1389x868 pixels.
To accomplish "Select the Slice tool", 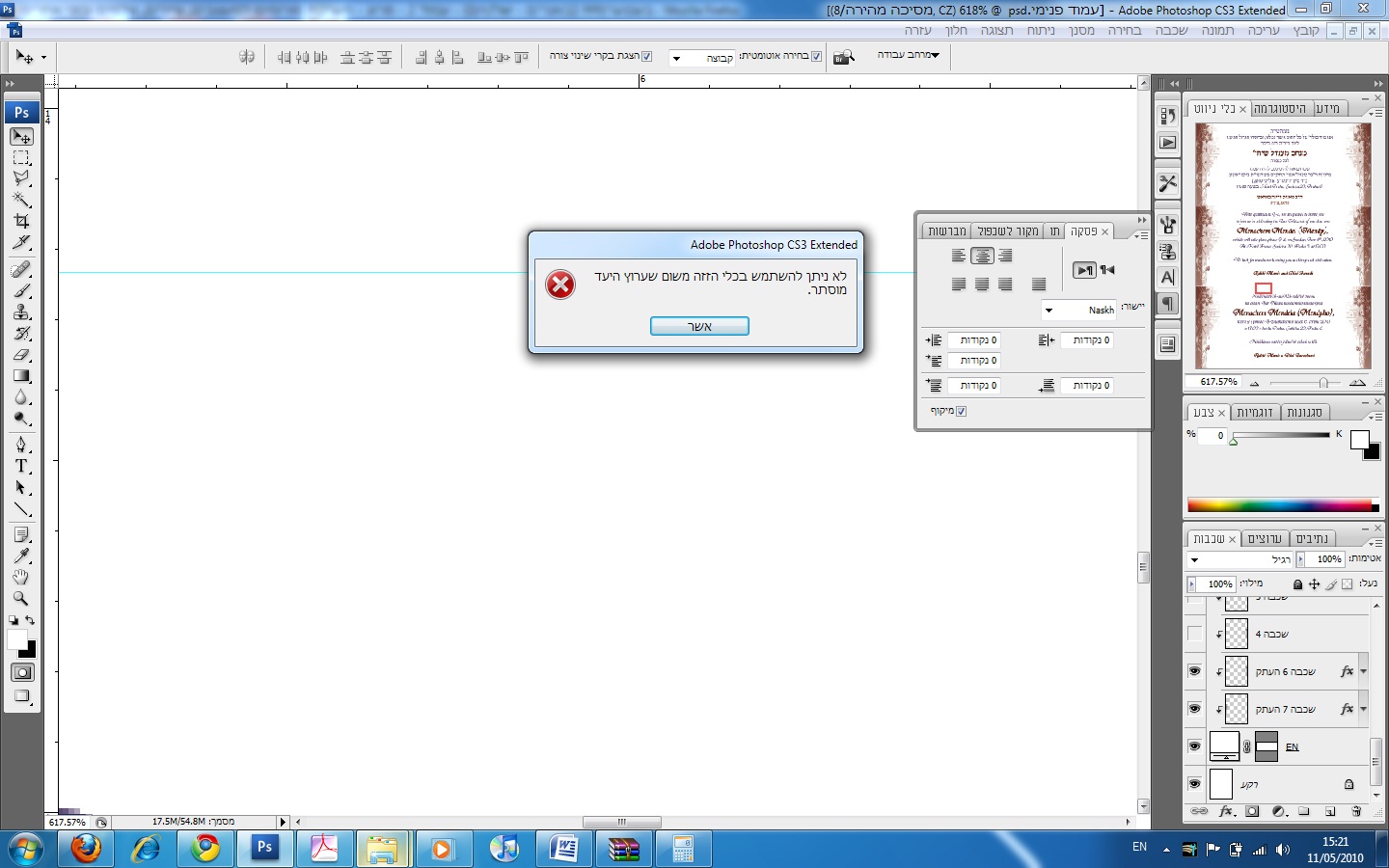I will click(x=21, y=242).
